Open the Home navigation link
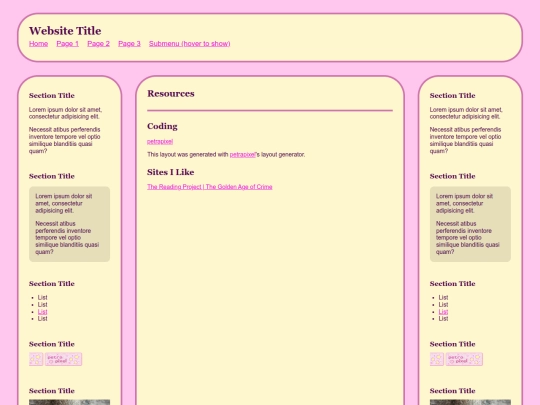The image size is (540, 405). (x=38, y=44)
